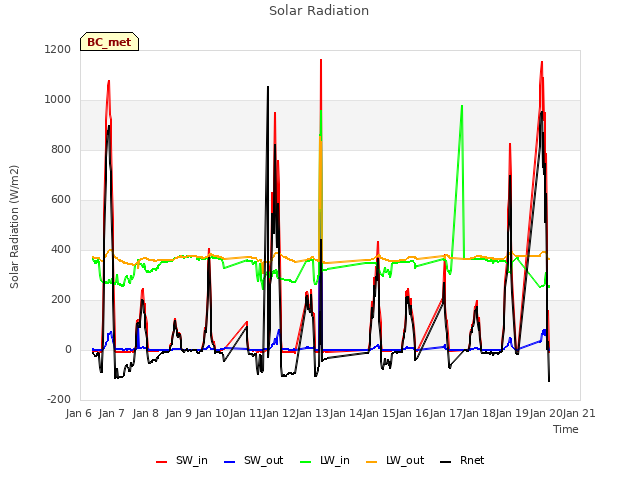Click the Jan 15 x-axis tick label
The width and height of the screenshot is (640, 480).
coord(379,414)
